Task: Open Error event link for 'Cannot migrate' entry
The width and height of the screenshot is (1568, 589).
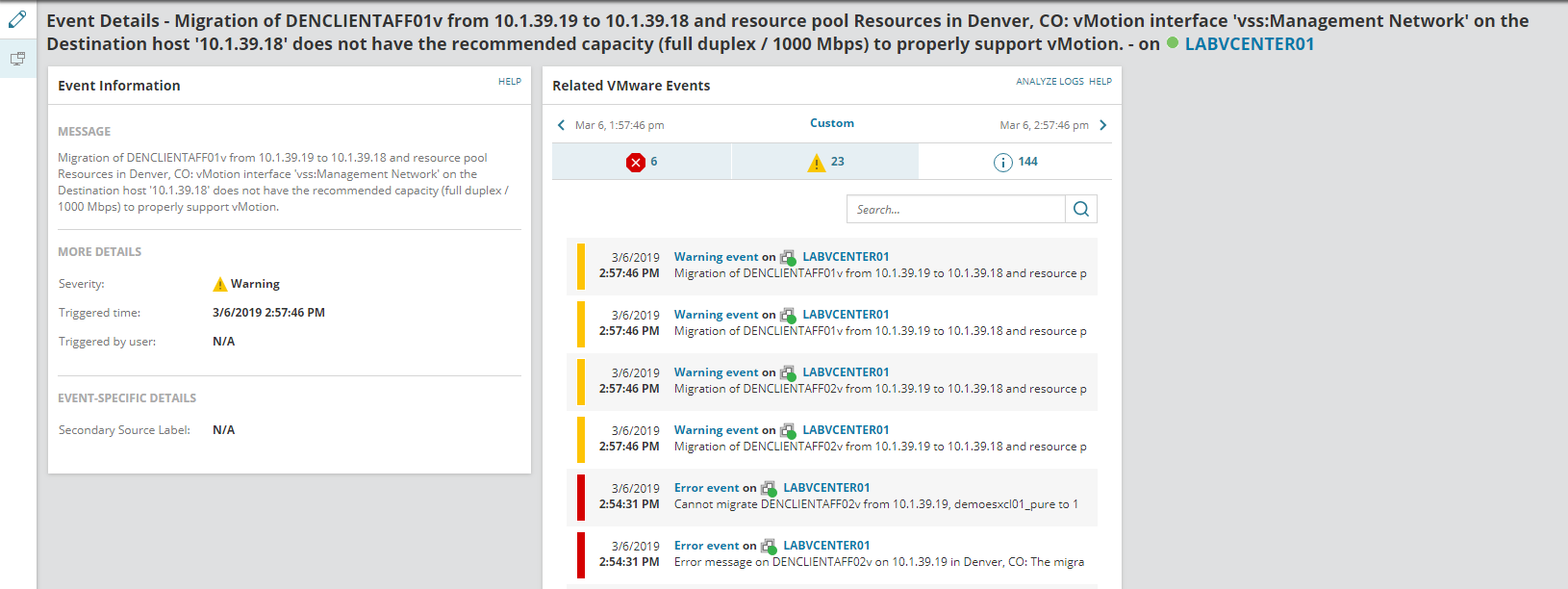Action: point(707,488)
